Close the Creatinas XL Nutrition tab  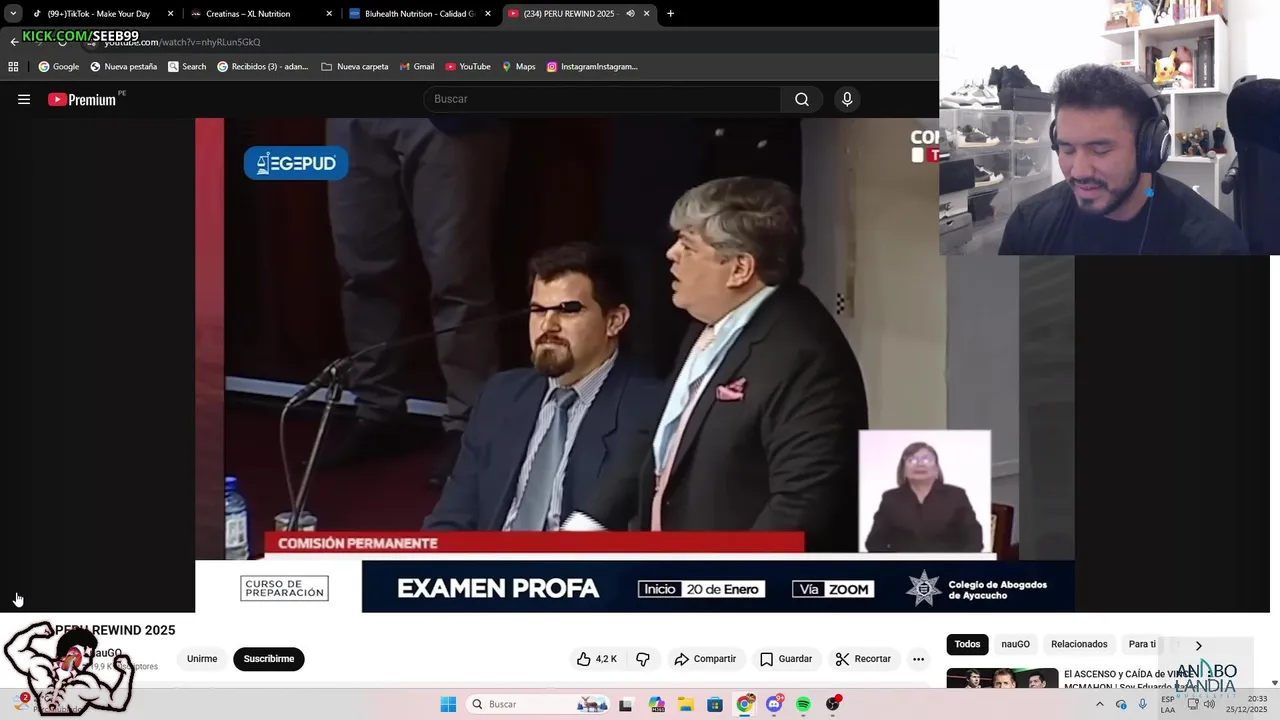[329, 14]
